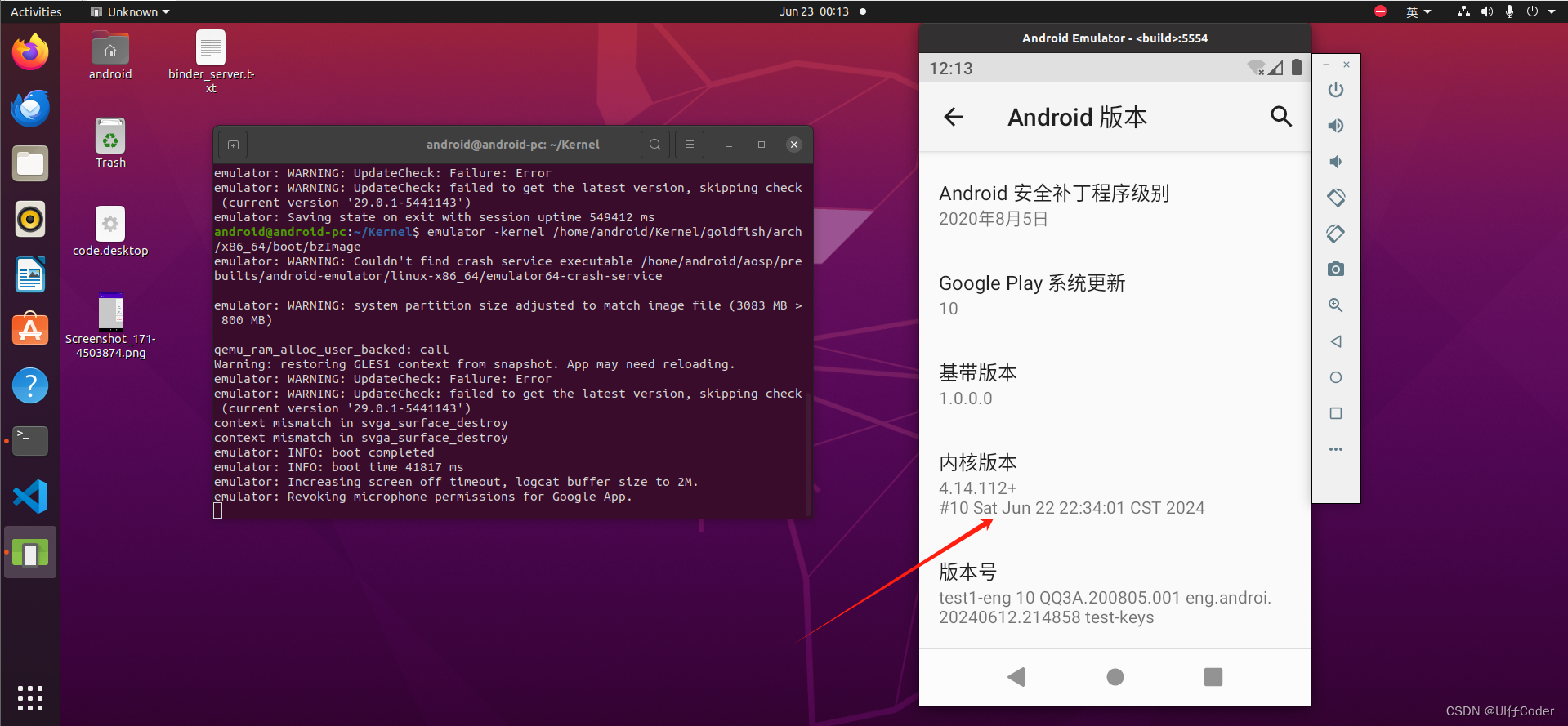Minimize the emulator side toolbar

(1326, 65)
